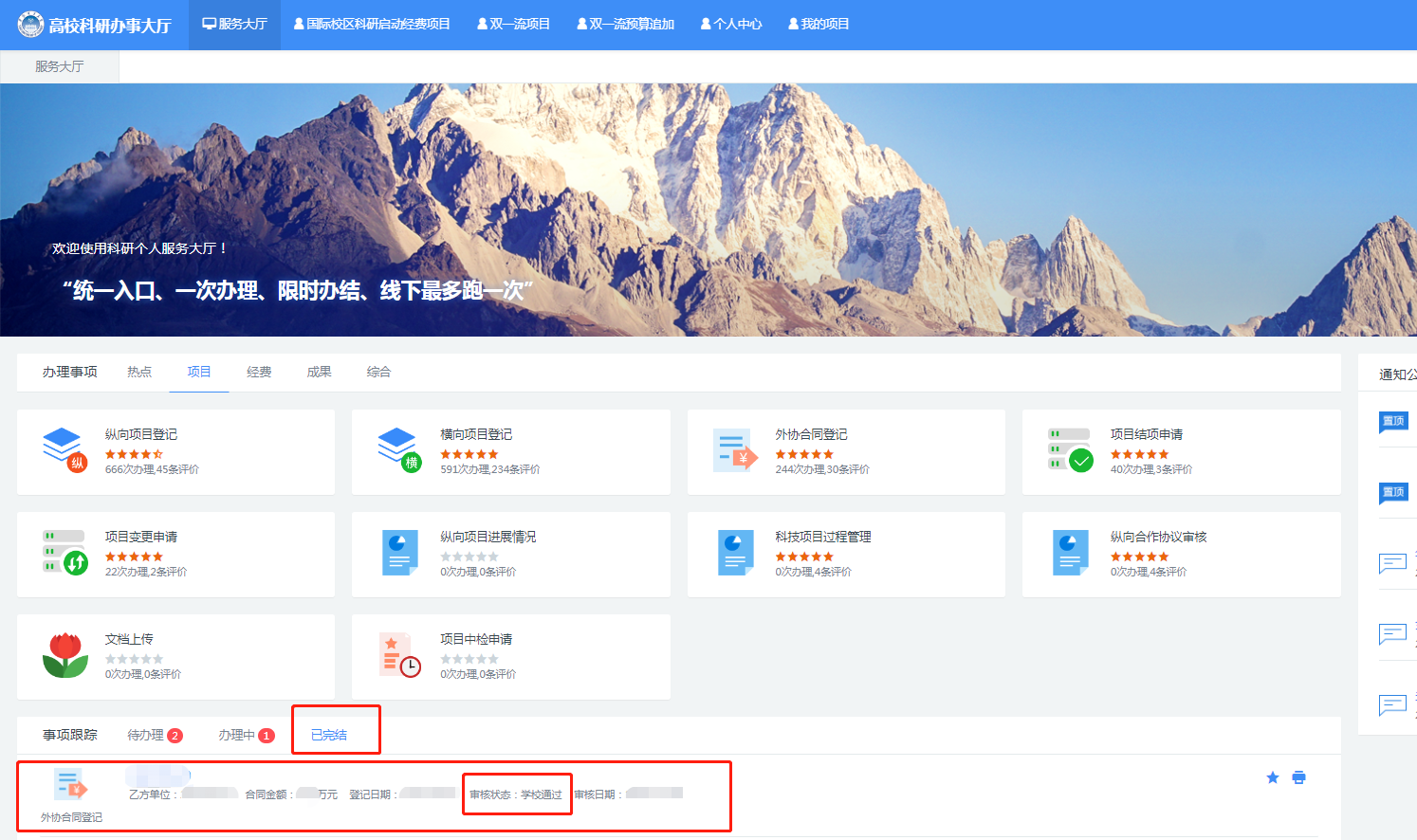
Task: Click the 纵向项目登记 service icon
Action: tap(64, 449)
